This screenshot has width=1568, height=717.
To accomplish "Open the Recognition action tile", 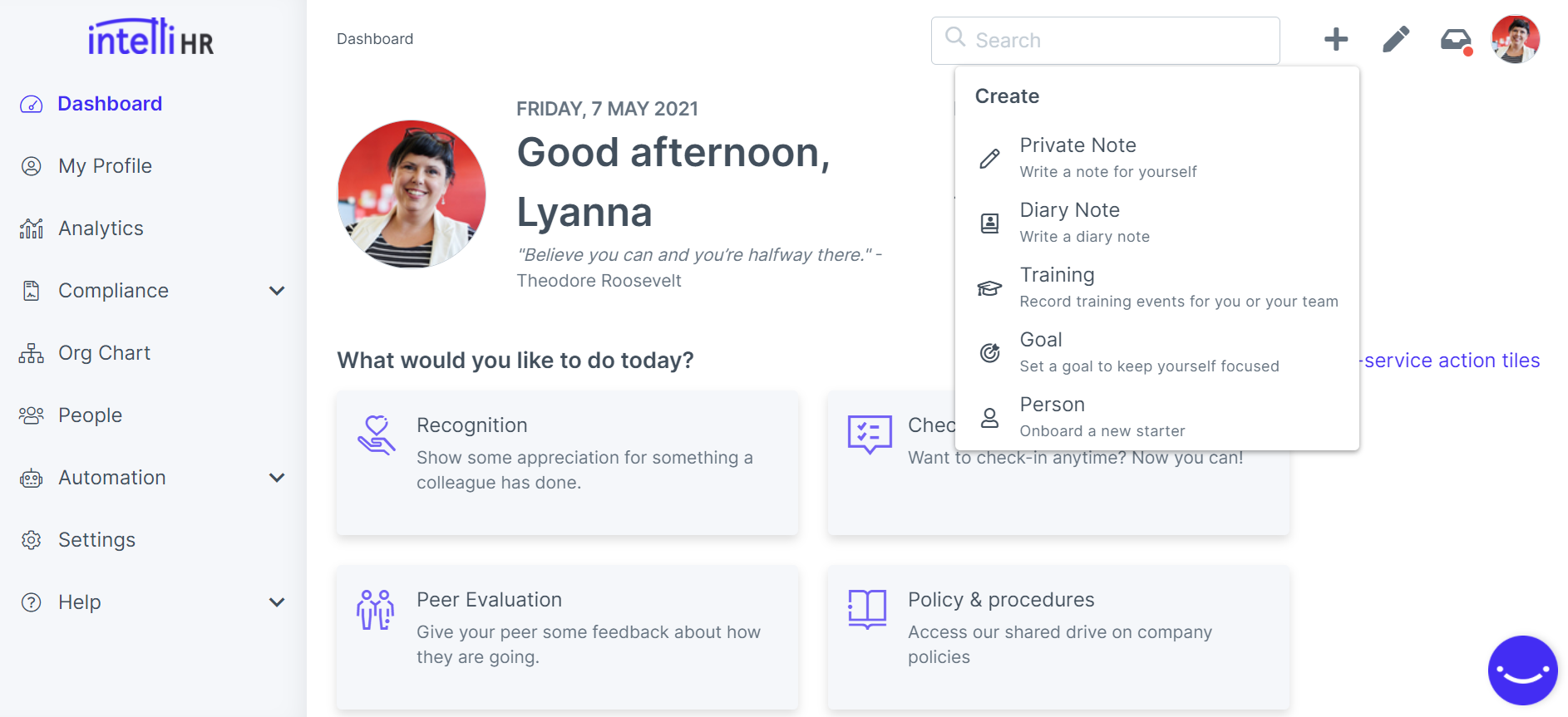I will [x=567, y=463].
